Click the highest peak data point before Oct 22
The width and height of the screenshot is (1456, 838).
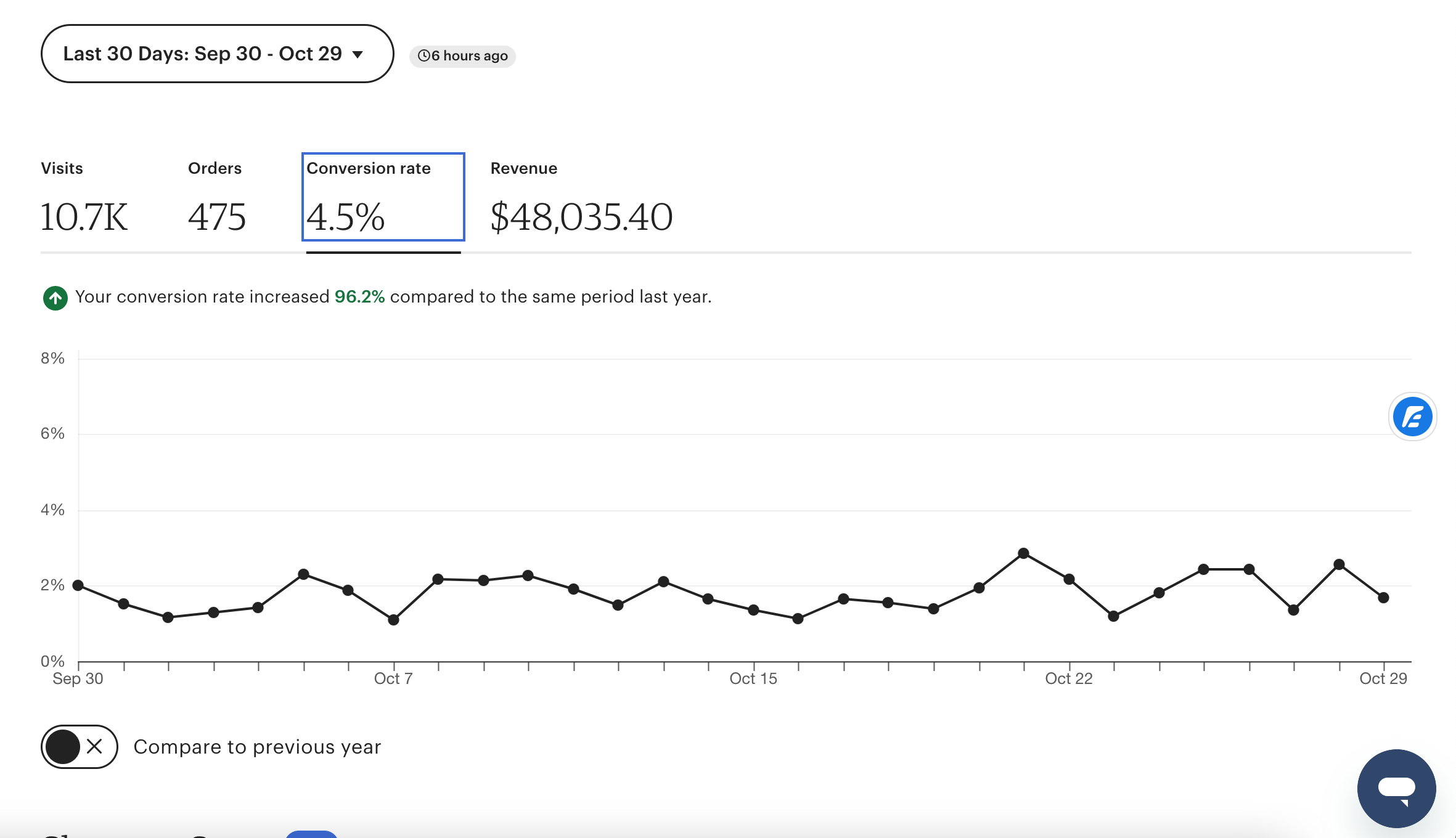1023,553
